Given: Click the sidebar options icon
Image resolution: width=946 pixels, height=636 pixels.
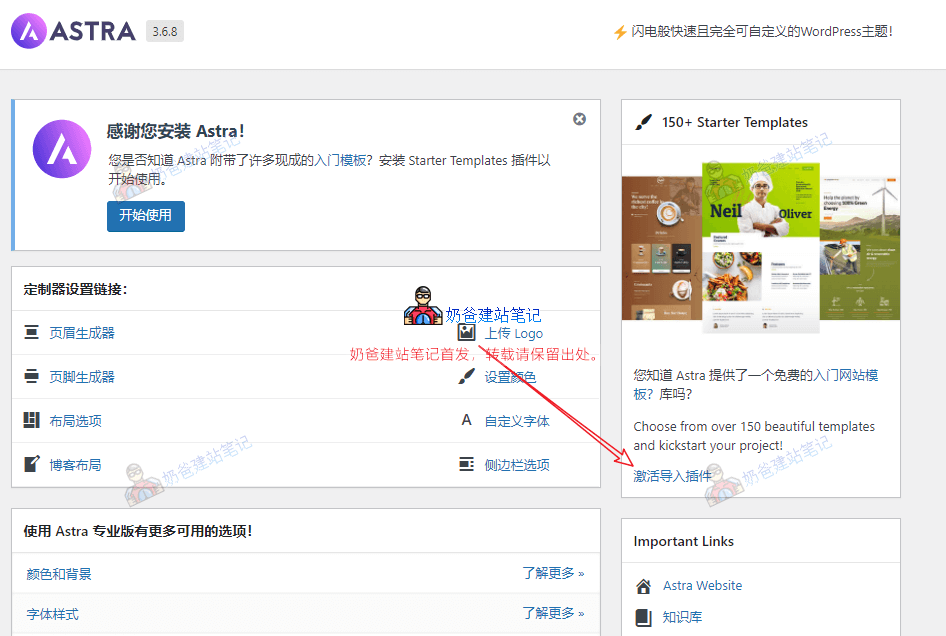Looking at the screenshot, I should [x=466, y=465].
